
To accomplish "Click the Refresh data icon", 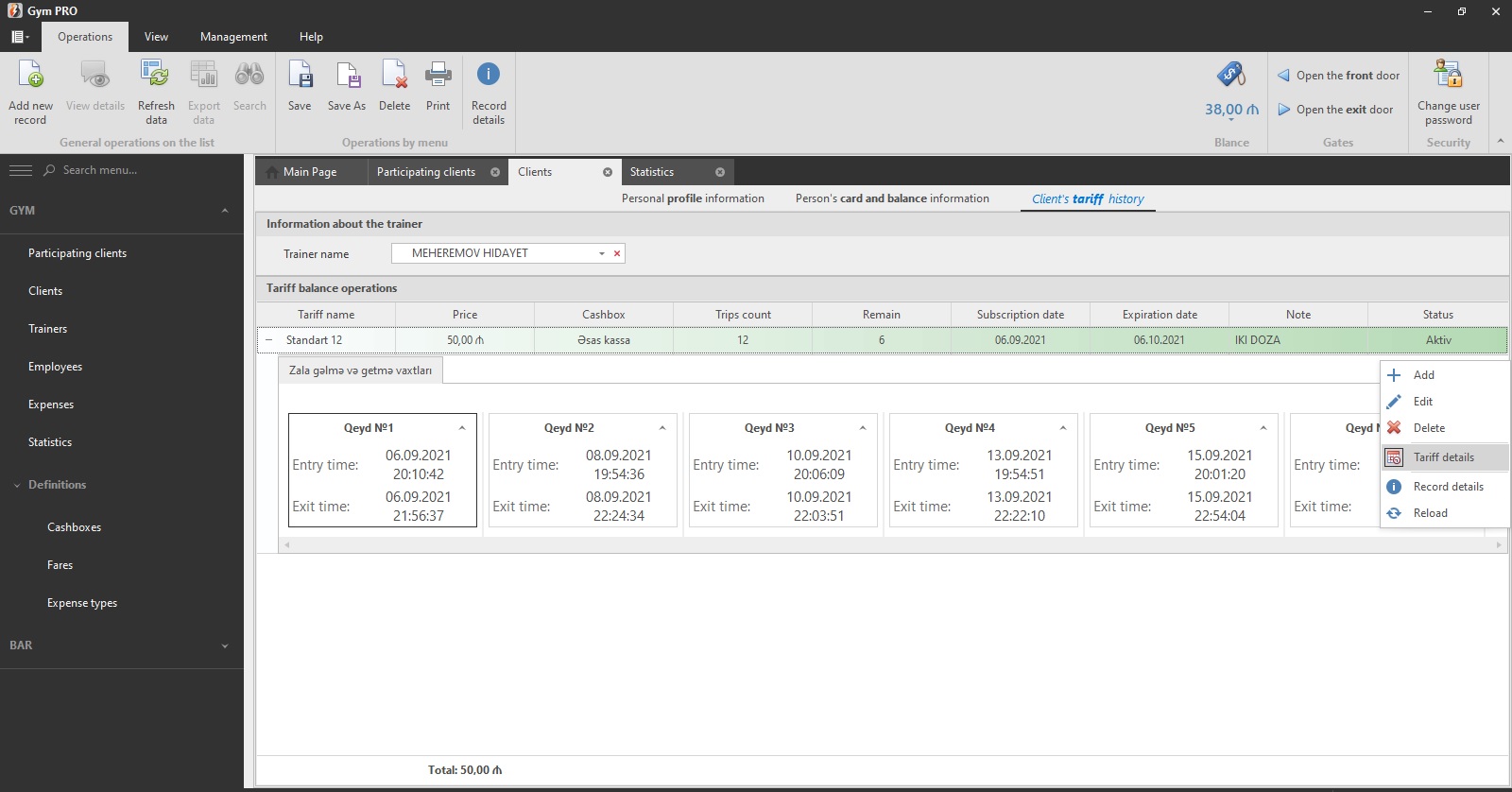I will (x=156, y=76).
